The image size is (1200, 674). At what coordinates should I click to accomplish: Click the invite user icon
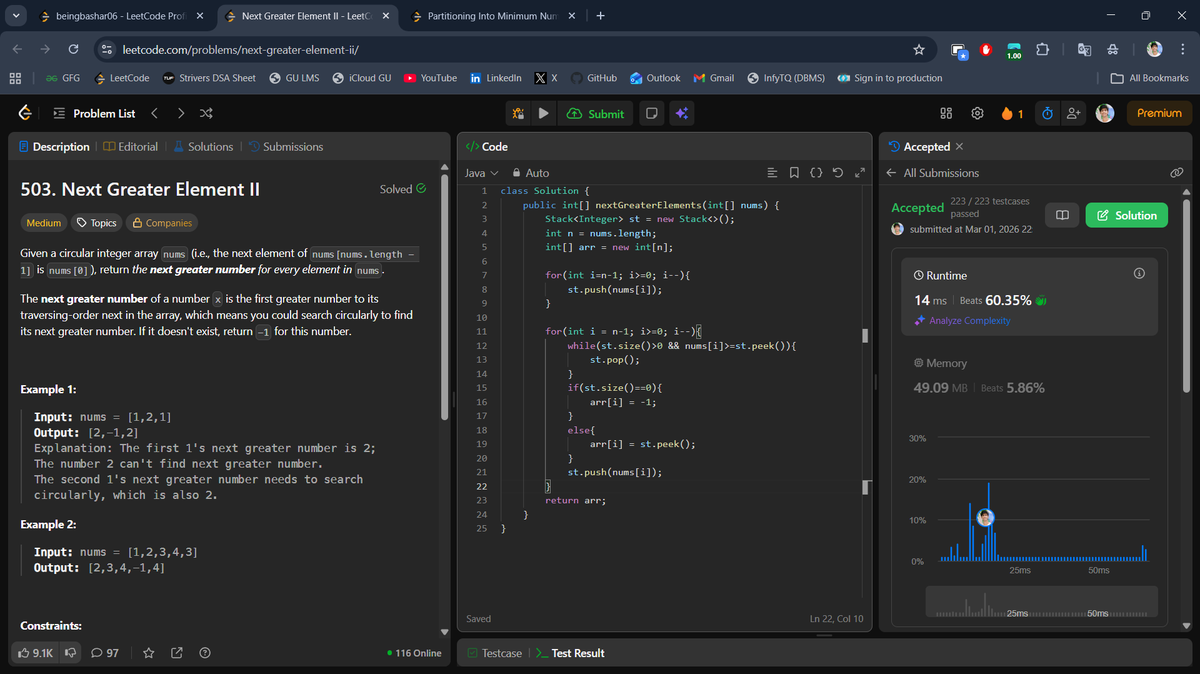1074,113
